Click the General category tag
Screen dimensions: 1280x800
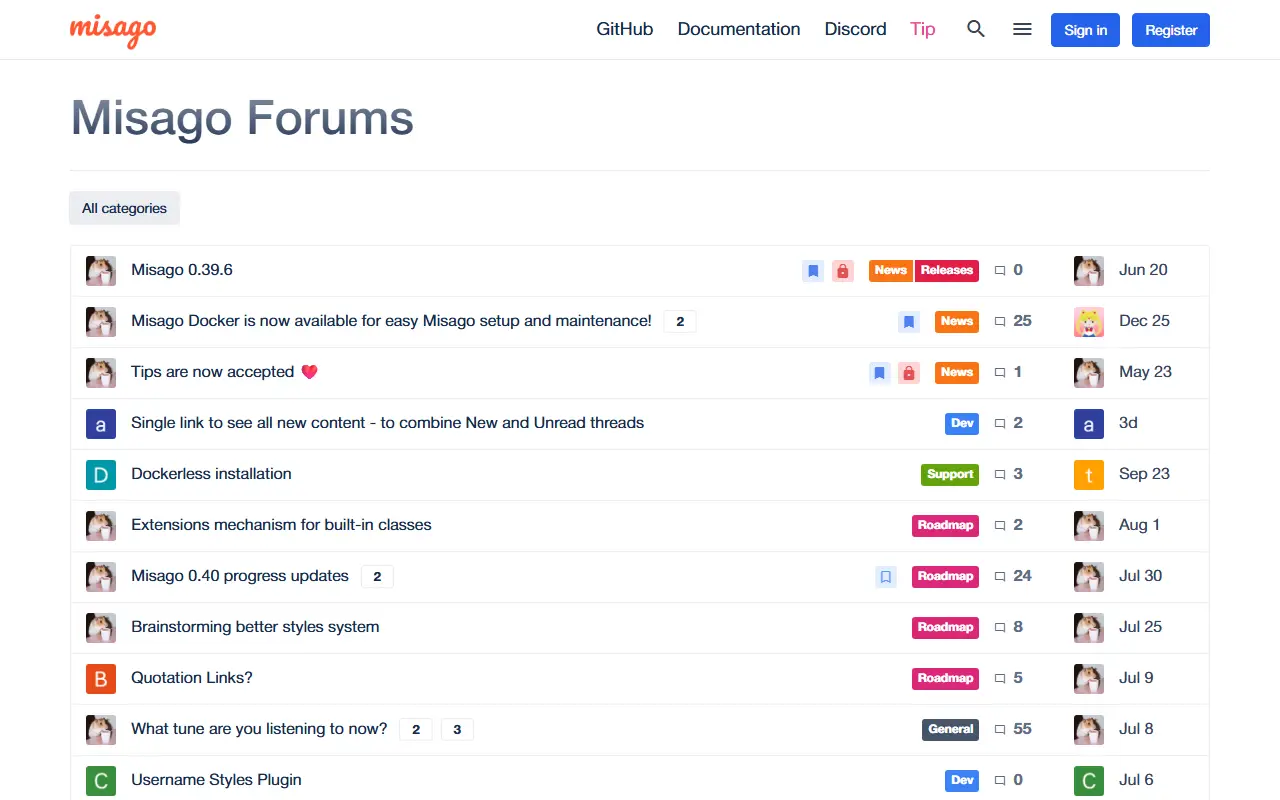950,729
